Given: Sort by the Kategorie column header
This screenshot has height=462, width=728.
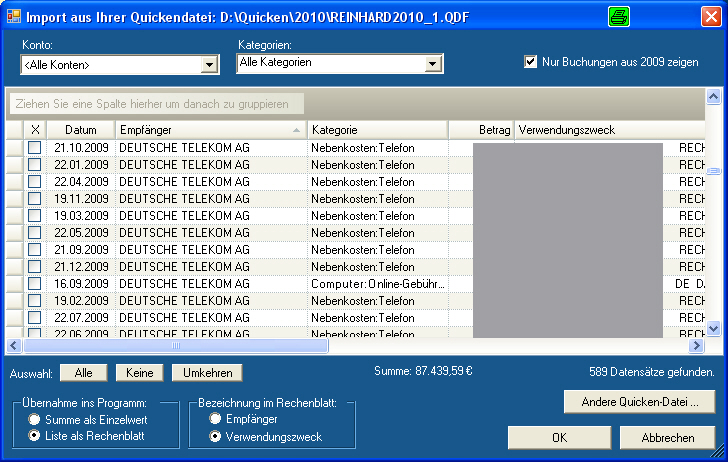Looking at the screenshot, I should tap(377, 130).
